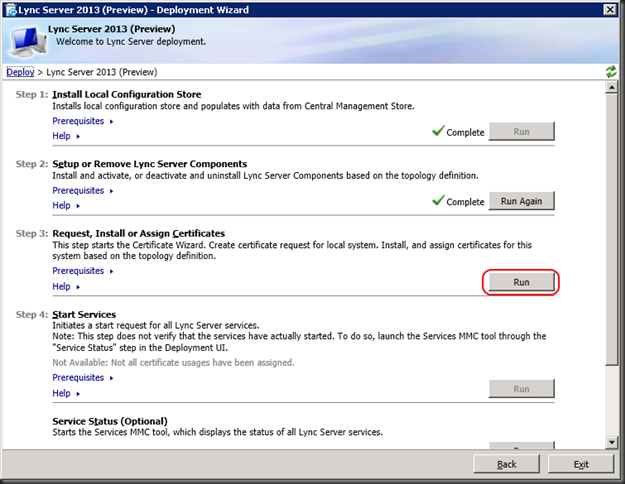Screen dimensions: 625x484
Task: Click Run for Step 3 certificates
Action: [521, 282]
